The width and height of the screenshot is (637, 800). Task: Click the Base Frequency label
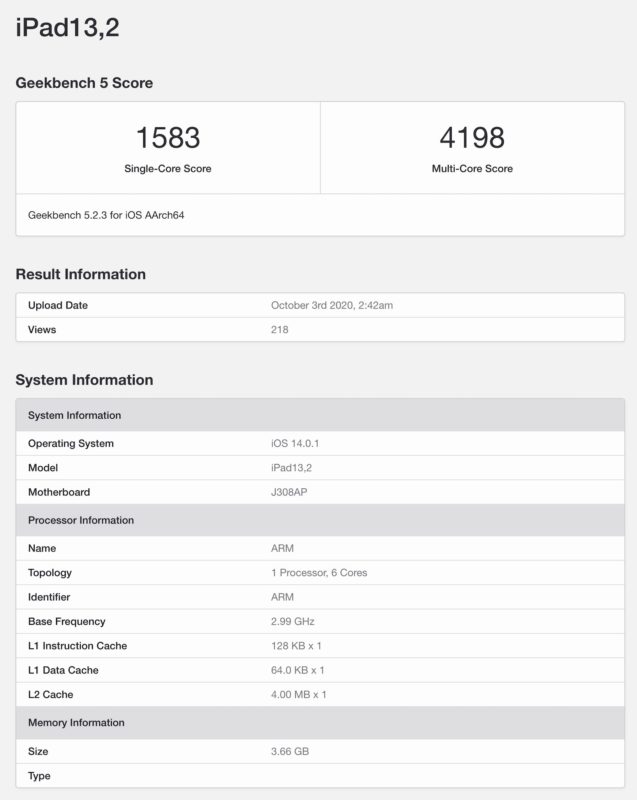(66, 621)
